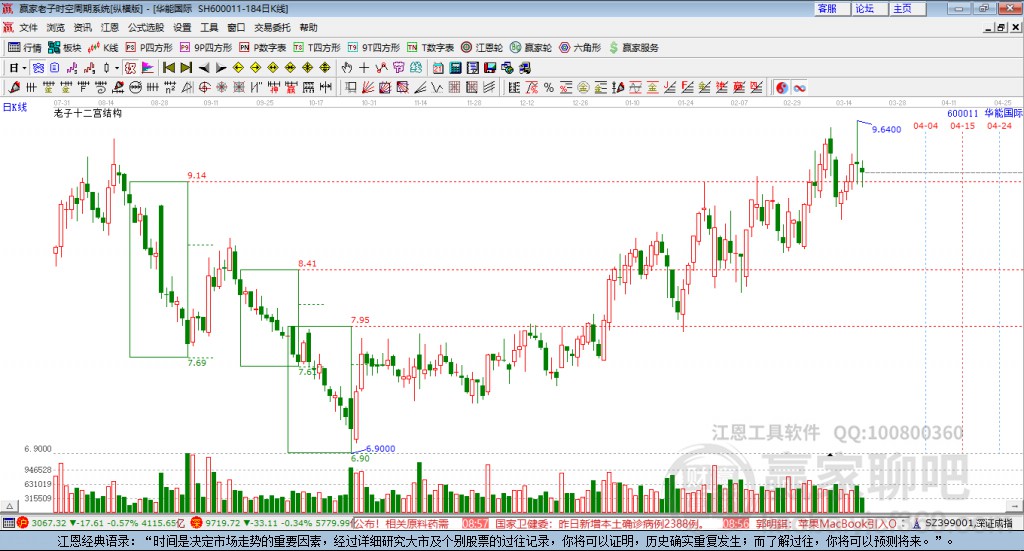Select the crosshair cursor tool
Image resolution: width=1024 pixels, height=551 pixels.
(x=364, y=68)
